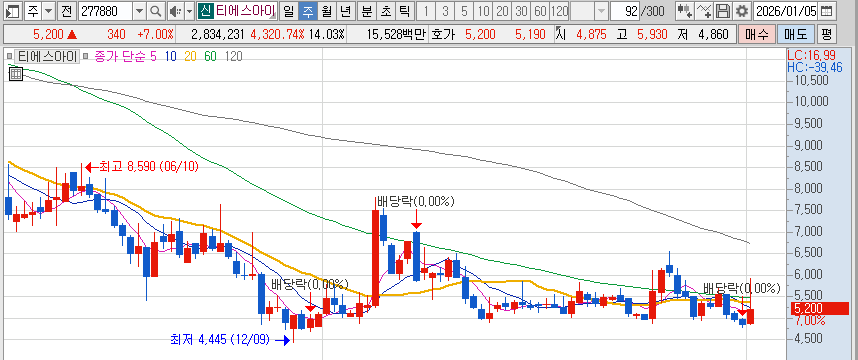Switch to tick (틱) chart

pyautogui.click(x=404, y=10)
